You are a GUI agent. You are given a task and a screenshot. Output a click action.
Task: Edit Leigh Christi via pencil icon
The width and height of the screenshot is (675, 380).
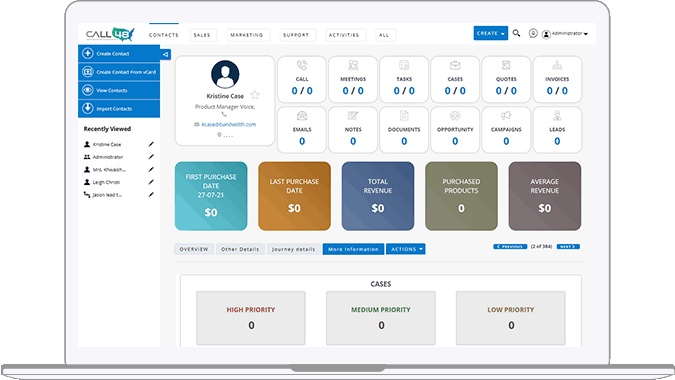151,182
